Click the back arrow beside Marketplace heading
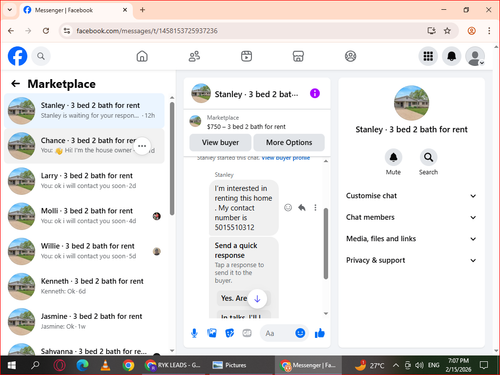This screenshot has height=375, width=500. 16,83
